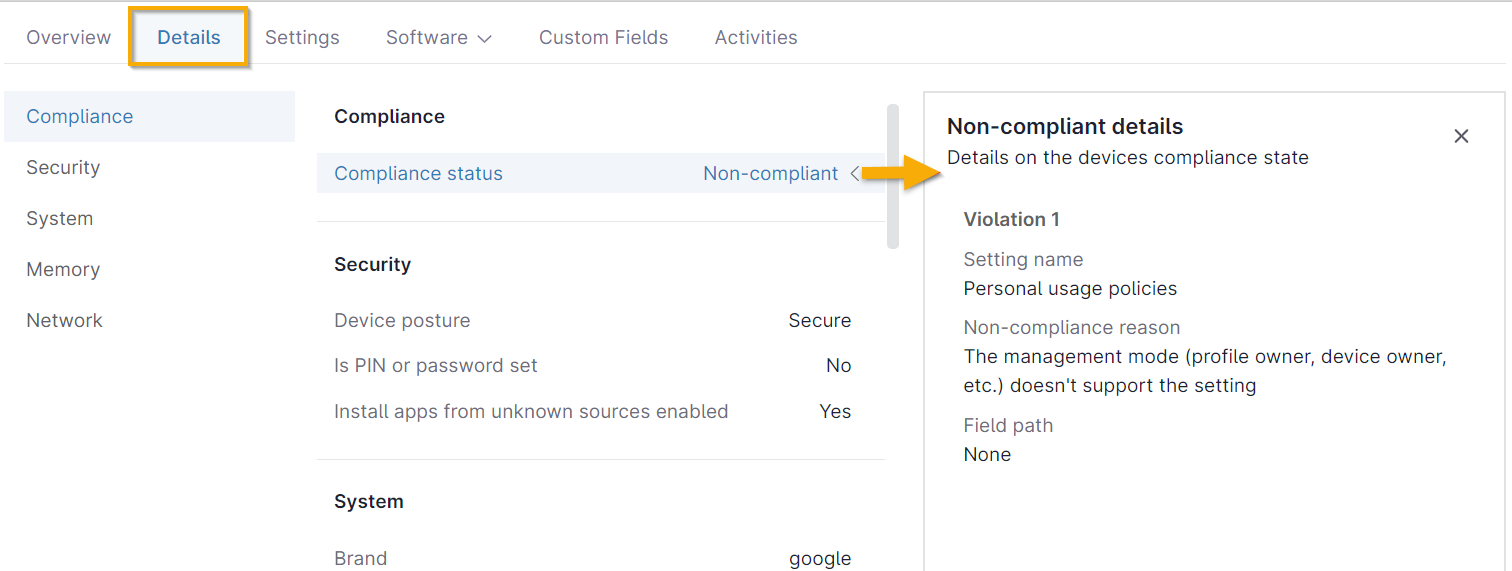View the Activities tab
Screen dimensions: 1512x571
click(x=756, y=37)
